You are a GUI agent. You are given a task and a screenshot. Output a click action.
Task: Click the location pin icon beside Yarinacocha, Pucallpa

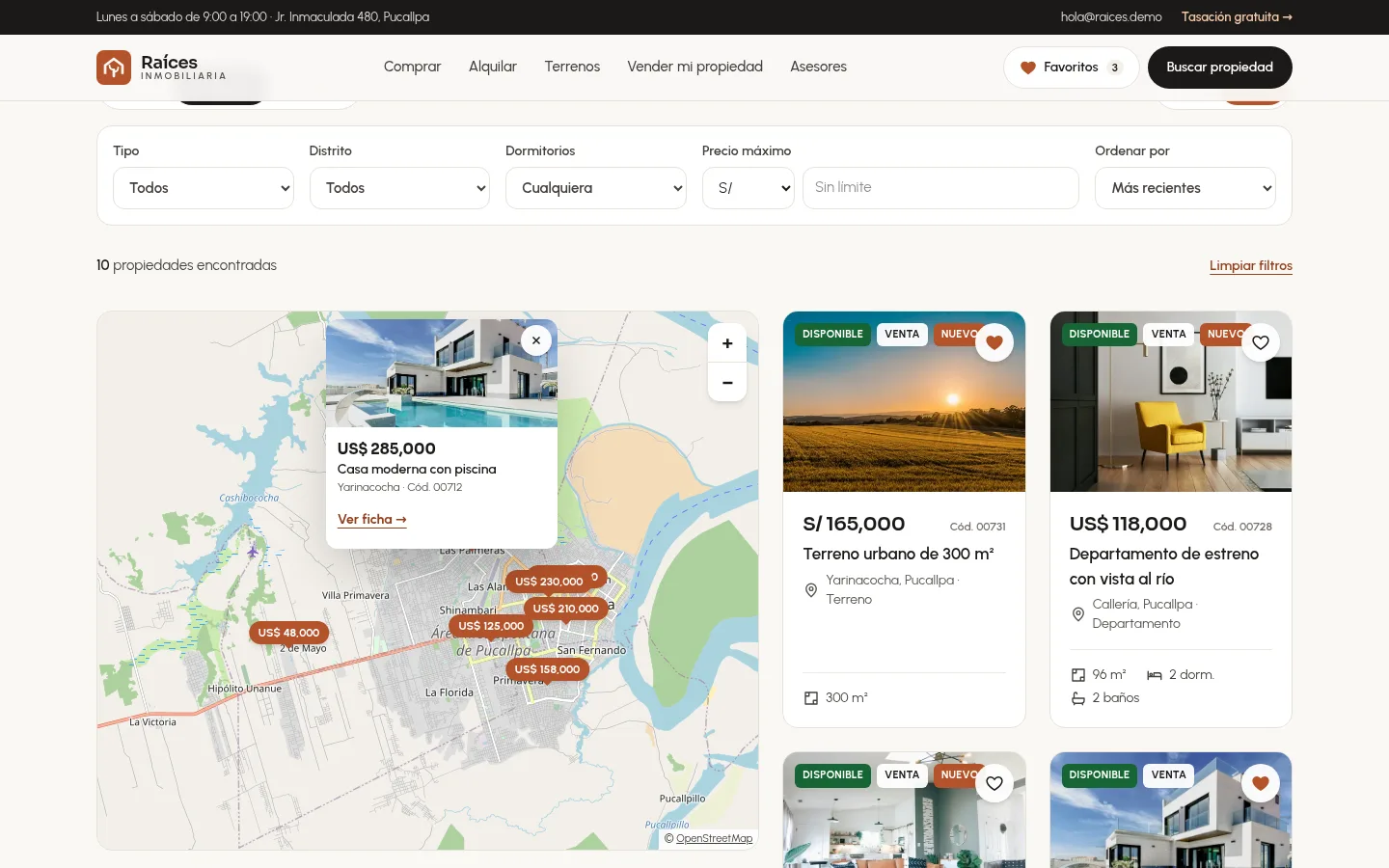(811, 590)
